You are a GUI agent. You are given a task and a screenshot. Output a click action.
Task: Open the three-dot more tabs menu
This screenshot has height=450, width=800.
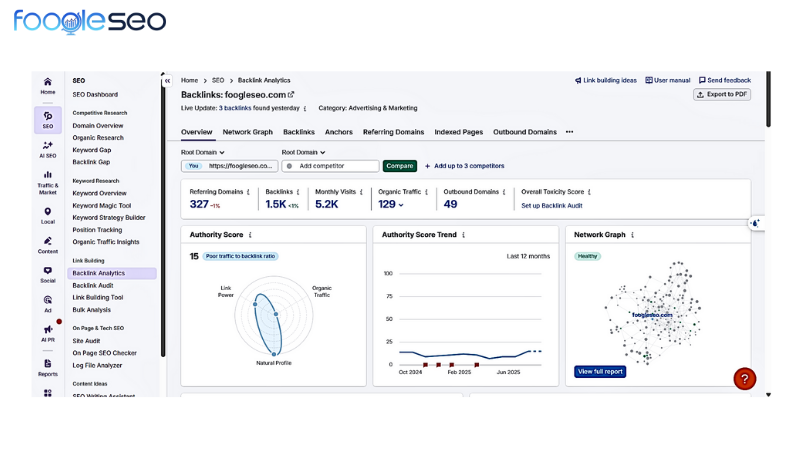coord(569,132)
